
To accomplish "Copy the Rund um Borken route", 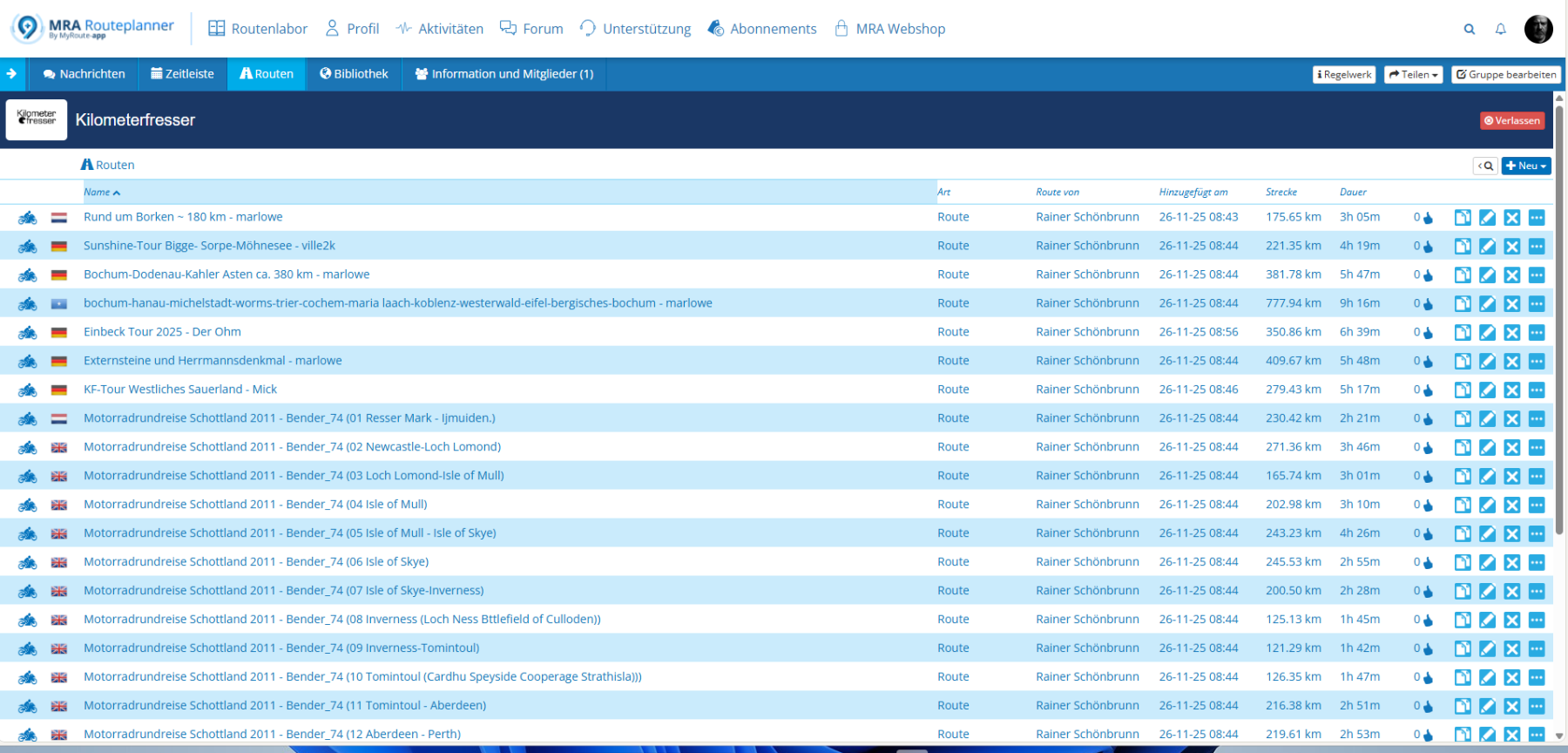I will click(x=1463, y=218).
